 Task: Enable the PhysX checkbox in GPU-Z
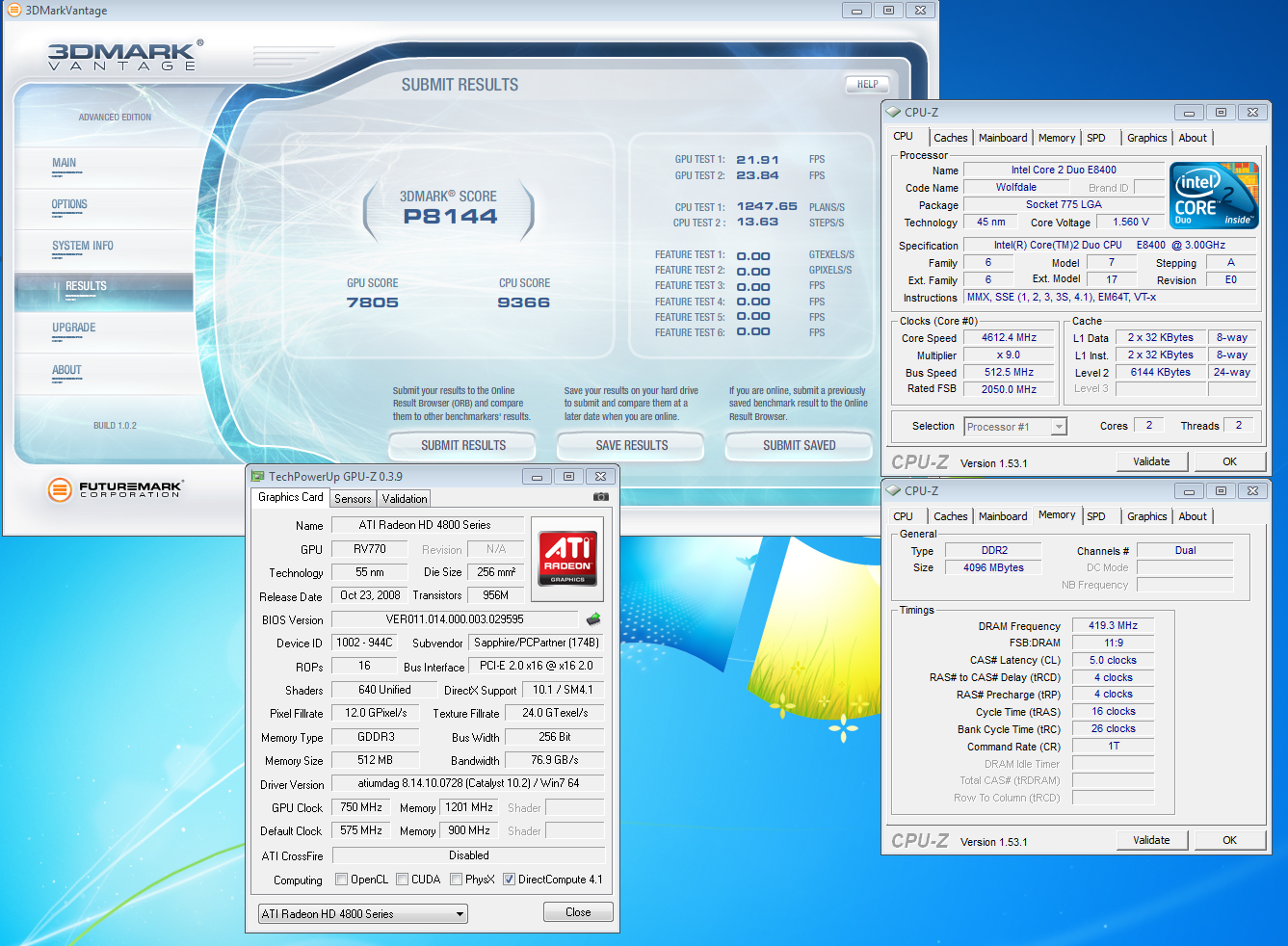pyautogui.click(x=456, y=880)
